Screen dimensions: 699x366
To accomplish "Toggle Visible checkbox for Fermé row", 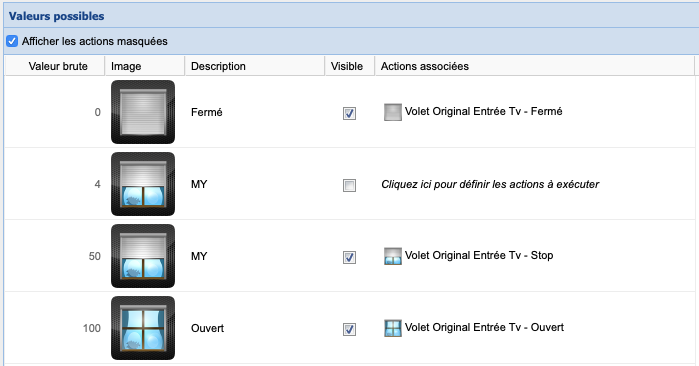I will coord(350,113).
